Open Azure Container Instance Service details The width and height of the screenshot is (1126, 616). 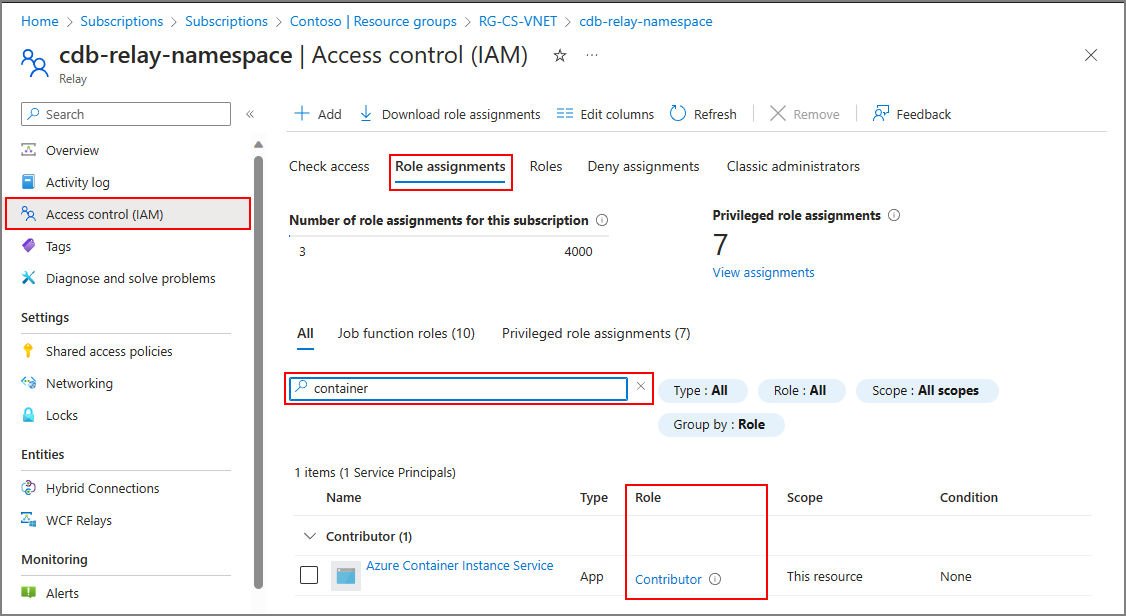[x=459, y=565]
